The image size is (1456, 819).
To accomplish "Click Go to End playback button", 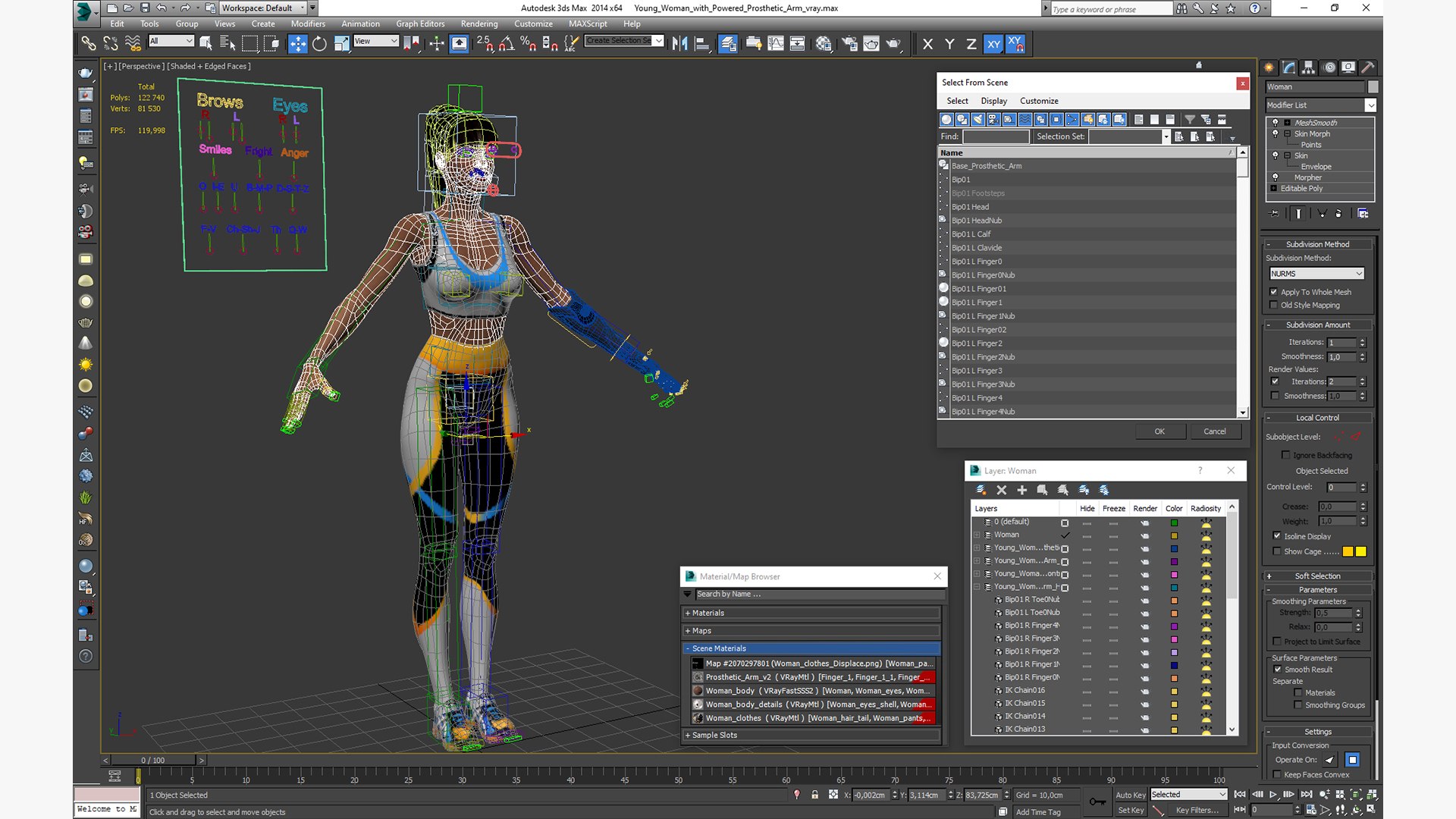I will pyautogui.click(x=1307, y=794).
